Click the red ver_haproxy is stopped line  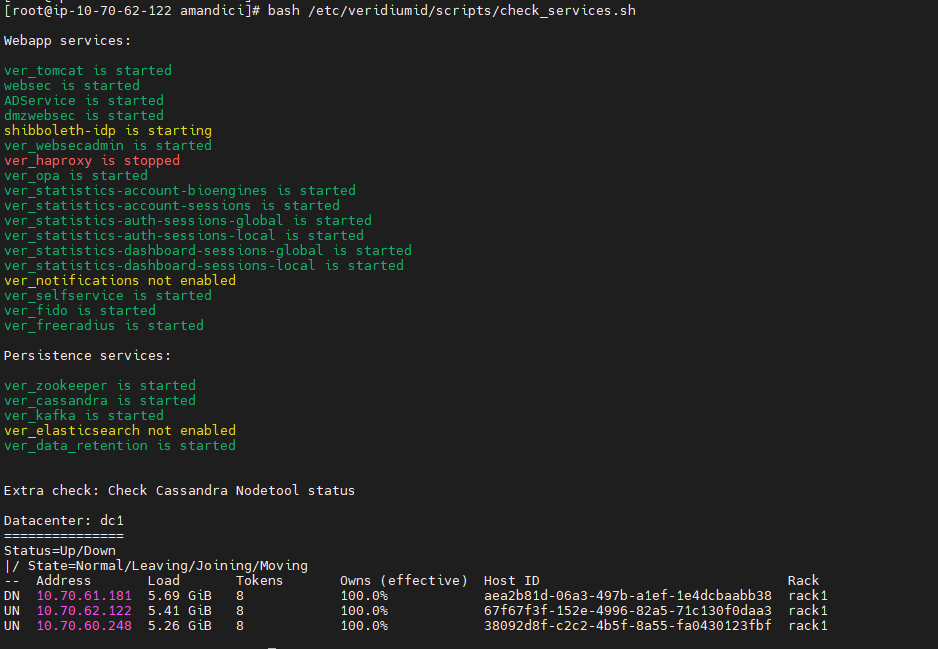click(x=92, y=161)
